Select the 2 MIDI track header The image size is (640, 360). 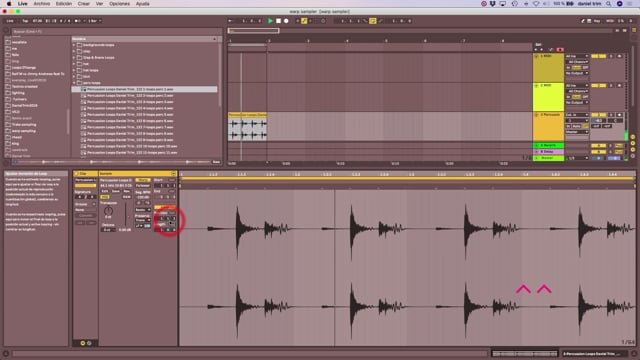pyautogui.click(x=549, y=97)
